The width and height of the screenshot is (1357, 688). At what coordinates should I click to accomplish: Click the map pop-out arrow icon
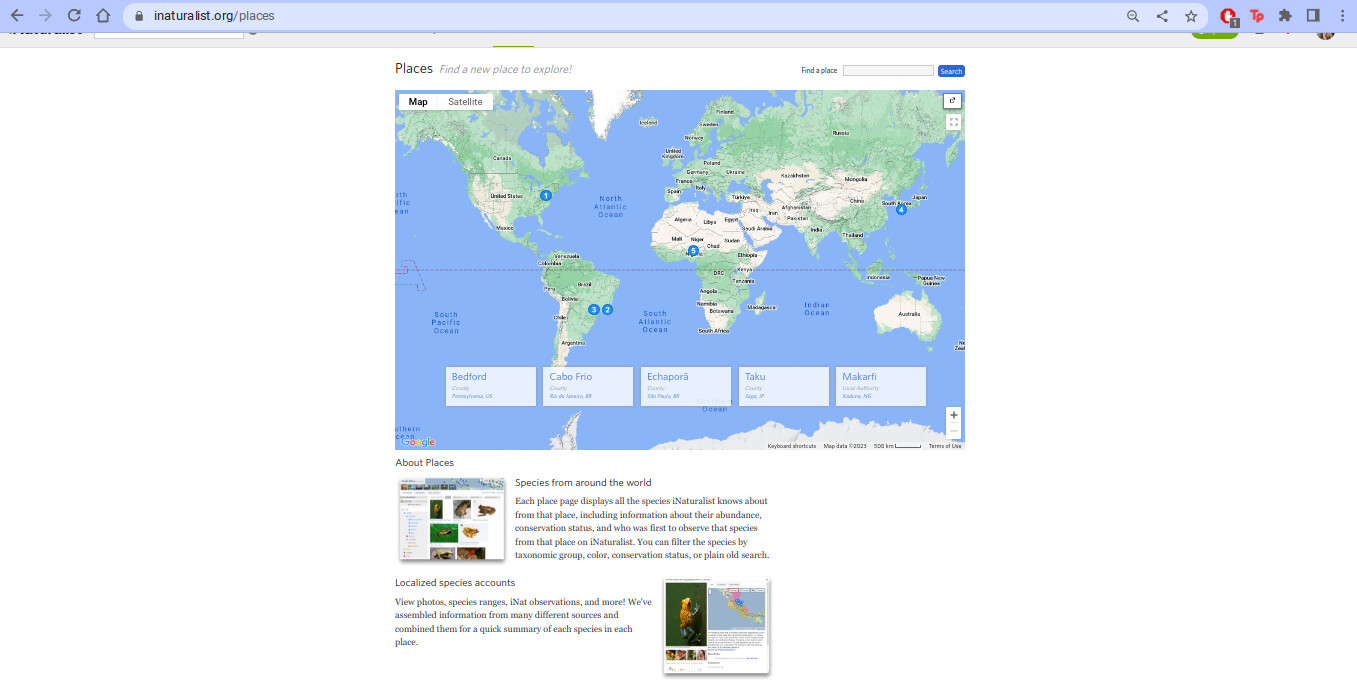(x=952, y=100)
